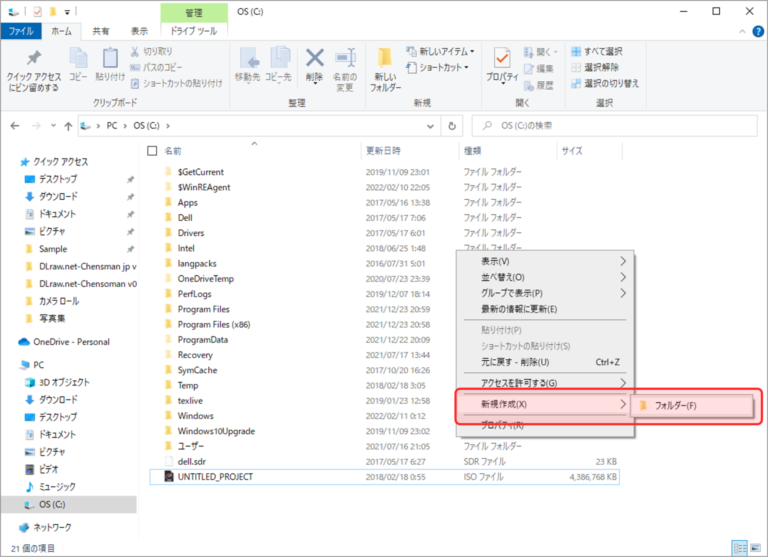This screenshot has height=557, width=768.
Task: Click the クイック アクセスにピン留めする pin icon
Action: tap(33, 59)
